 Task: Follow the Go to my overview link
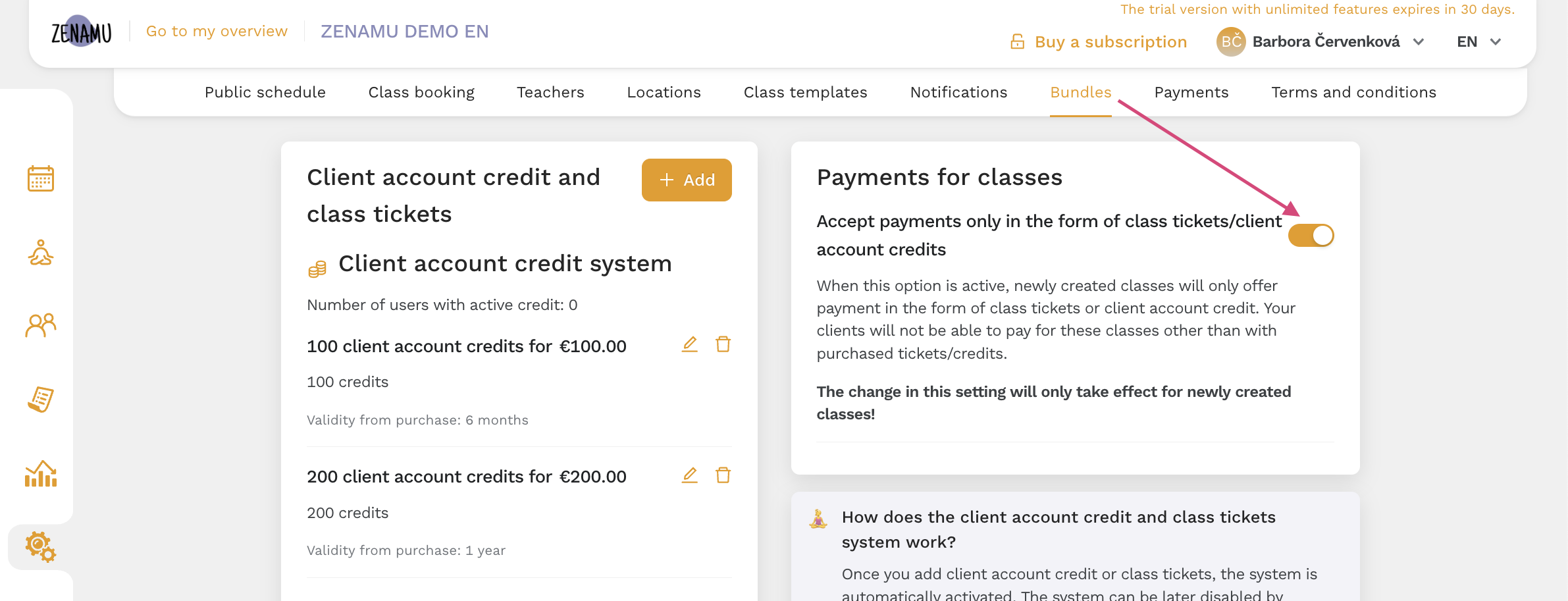coord(217,31)
